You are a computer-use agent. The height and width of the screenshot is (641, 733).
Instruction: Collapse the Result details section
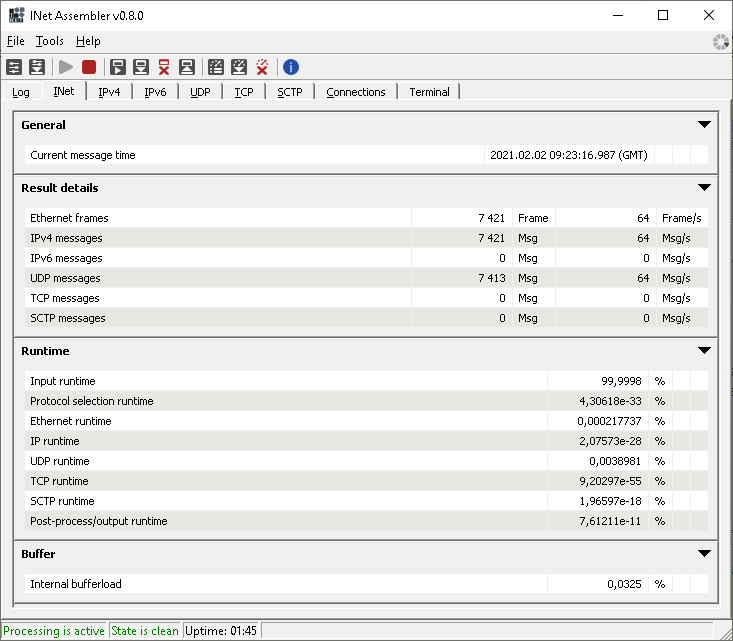704,188
